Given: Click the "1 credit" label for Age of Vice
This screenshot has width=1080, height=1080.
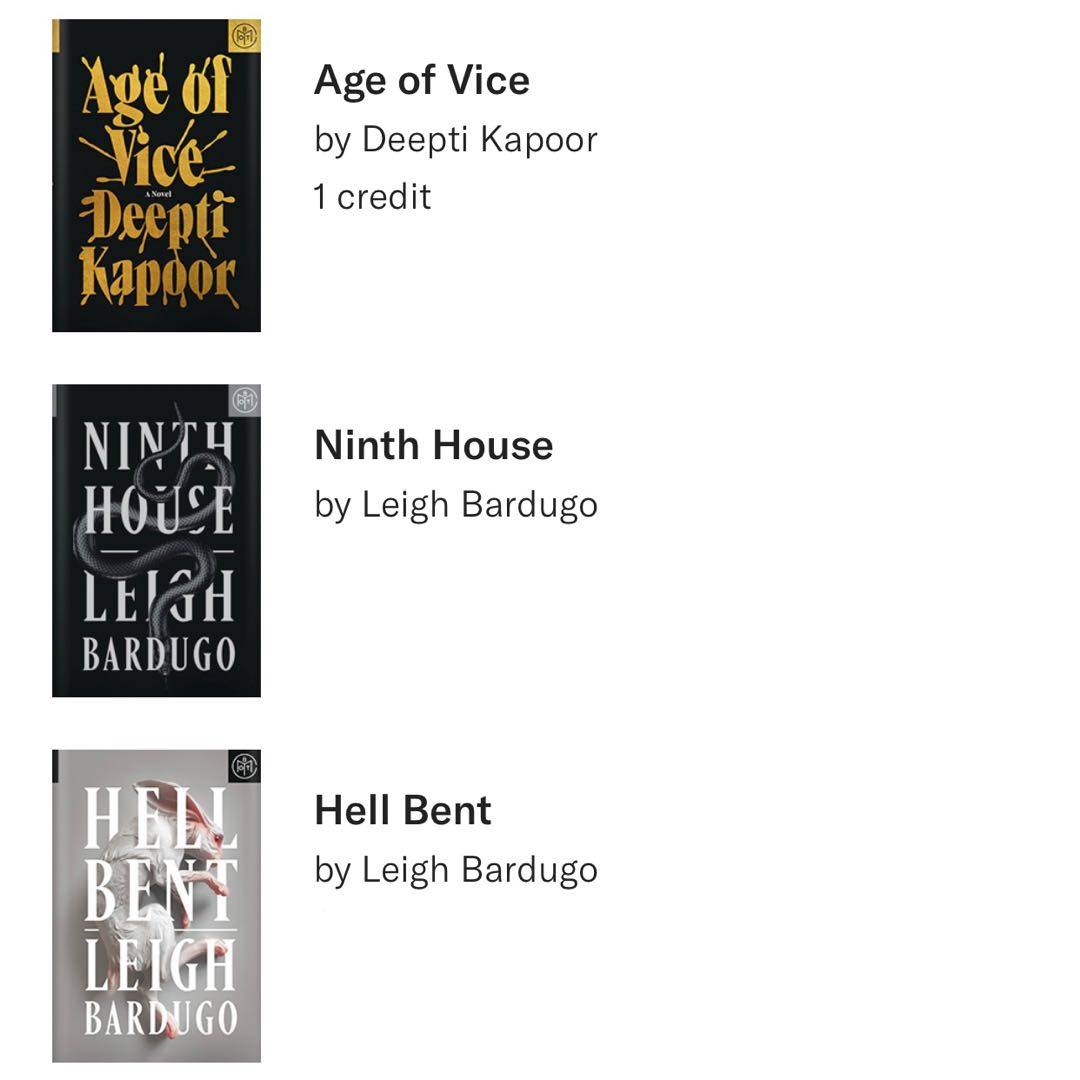Looking at the screenshot, I should pyautogui.click(x=371, y=196).
